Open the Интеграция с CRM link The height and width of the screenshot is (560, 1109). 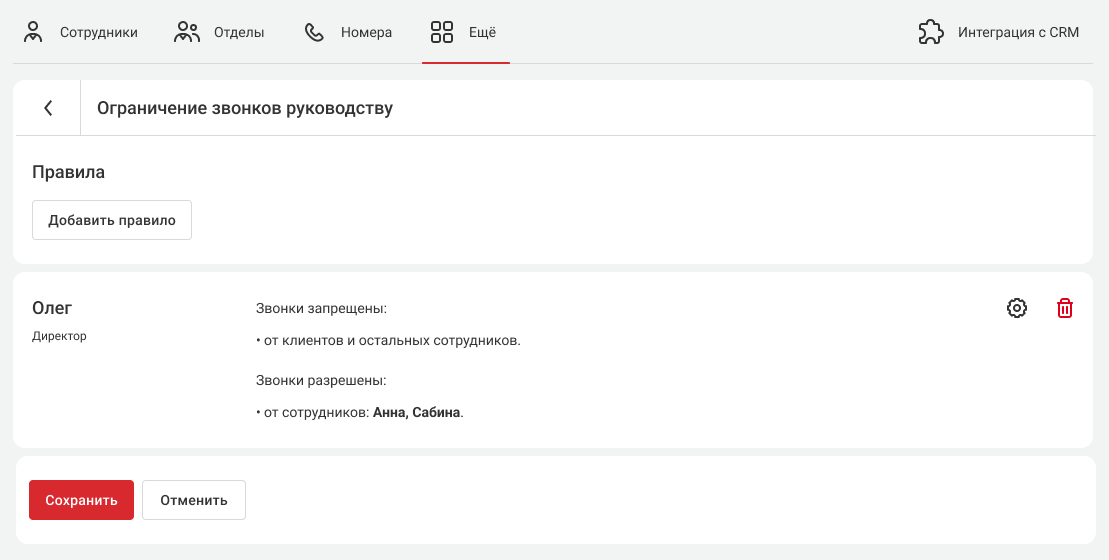1018,32
